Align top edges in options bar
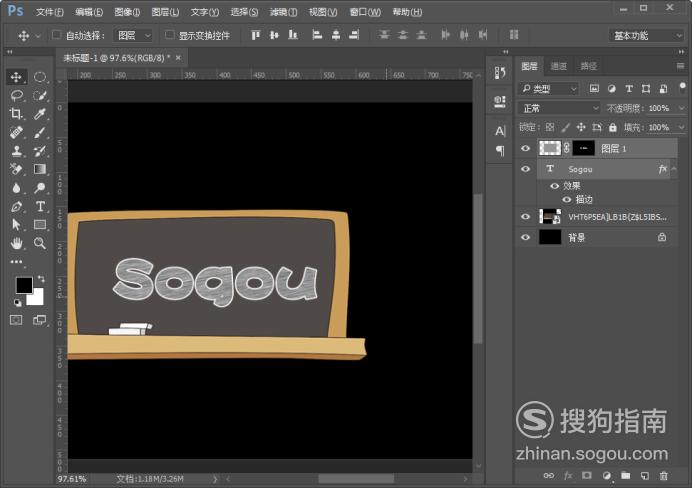The image size is (692, 488). click(256, 35)
